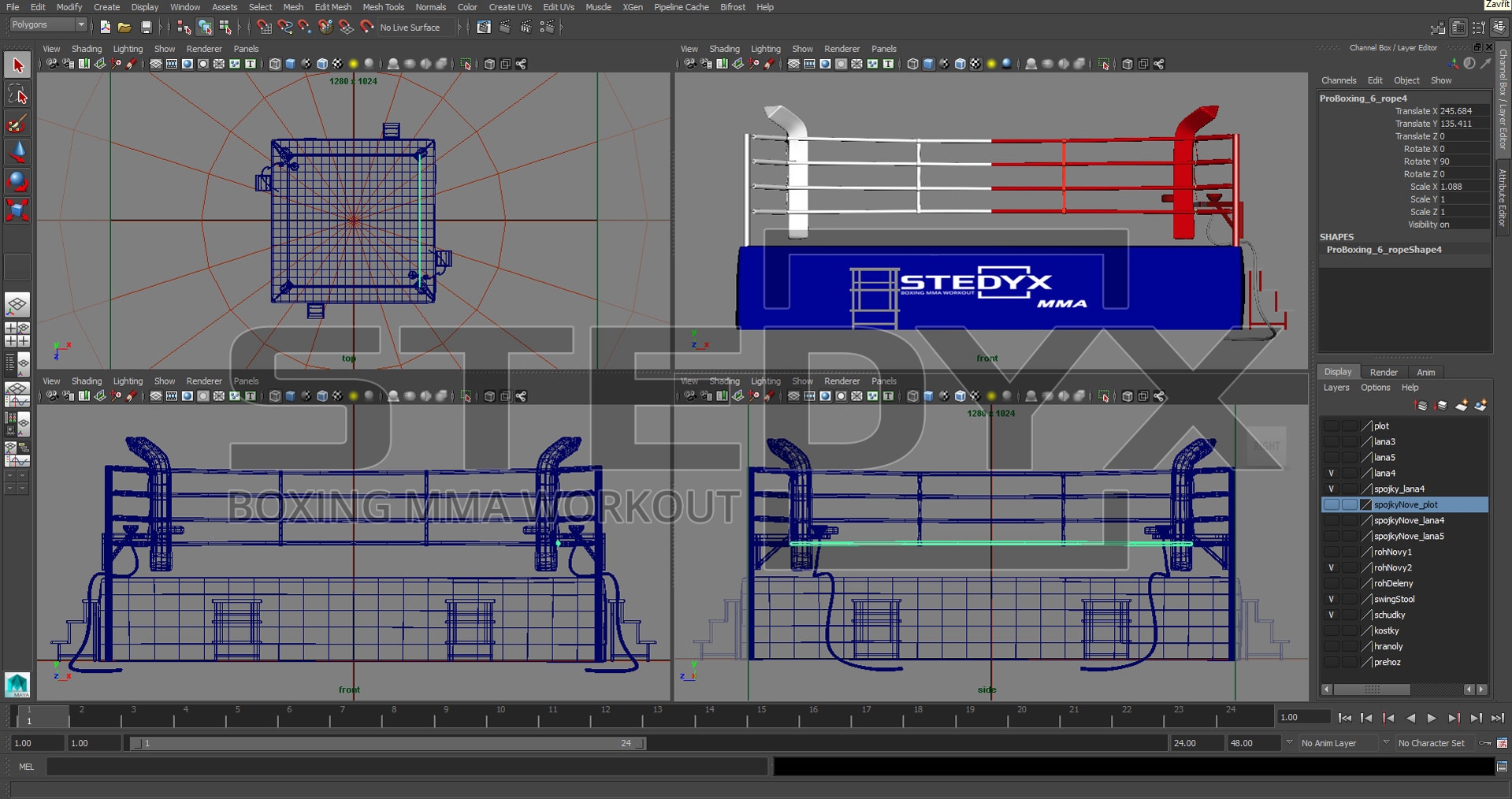Screen dimensions: 1512x799
Task: Go to start of playback range
Action: point(1345,718)
